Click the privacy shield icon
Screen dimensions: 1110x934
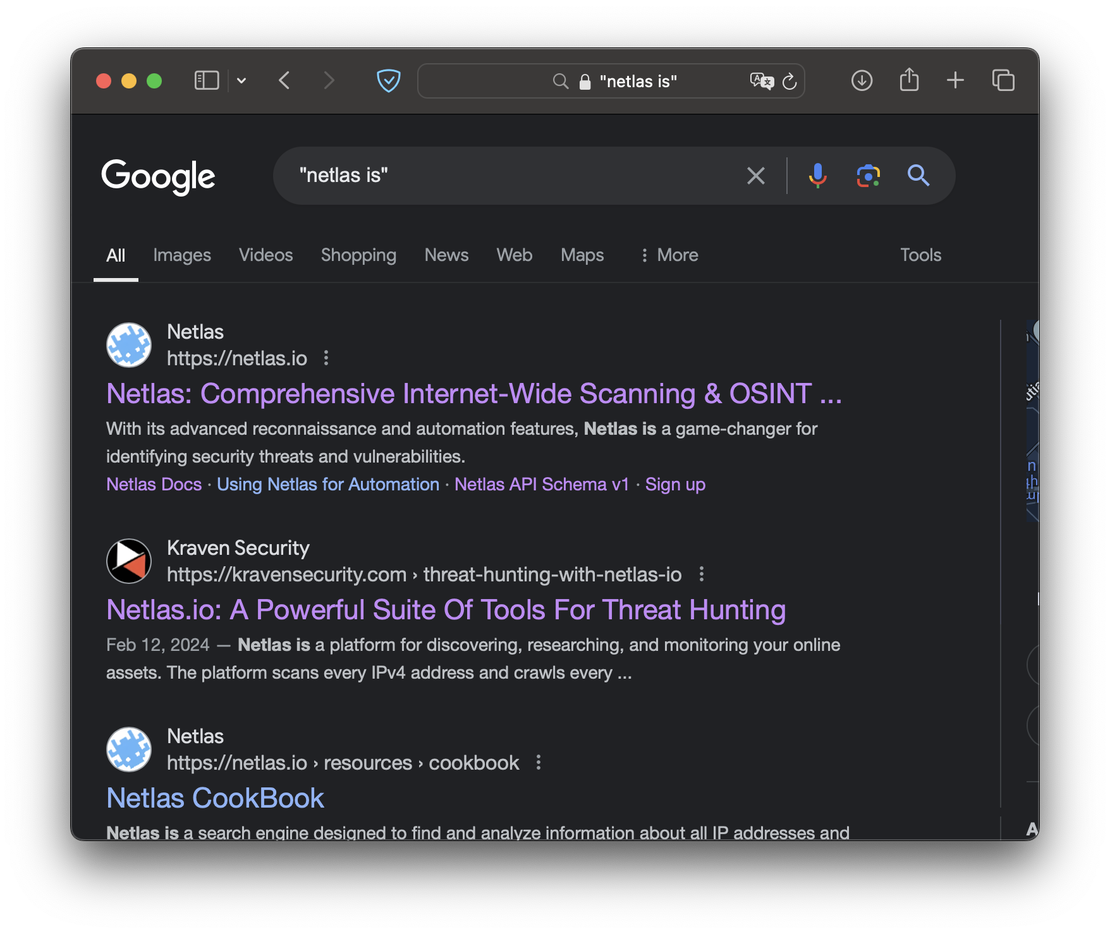pyautogui.click(x=388, y=81)
